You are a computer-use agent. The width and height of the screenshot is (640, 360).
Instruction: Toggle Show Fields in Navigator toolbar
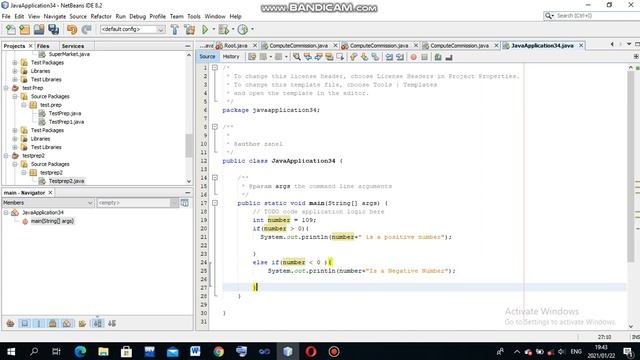[x=24, y=324]
